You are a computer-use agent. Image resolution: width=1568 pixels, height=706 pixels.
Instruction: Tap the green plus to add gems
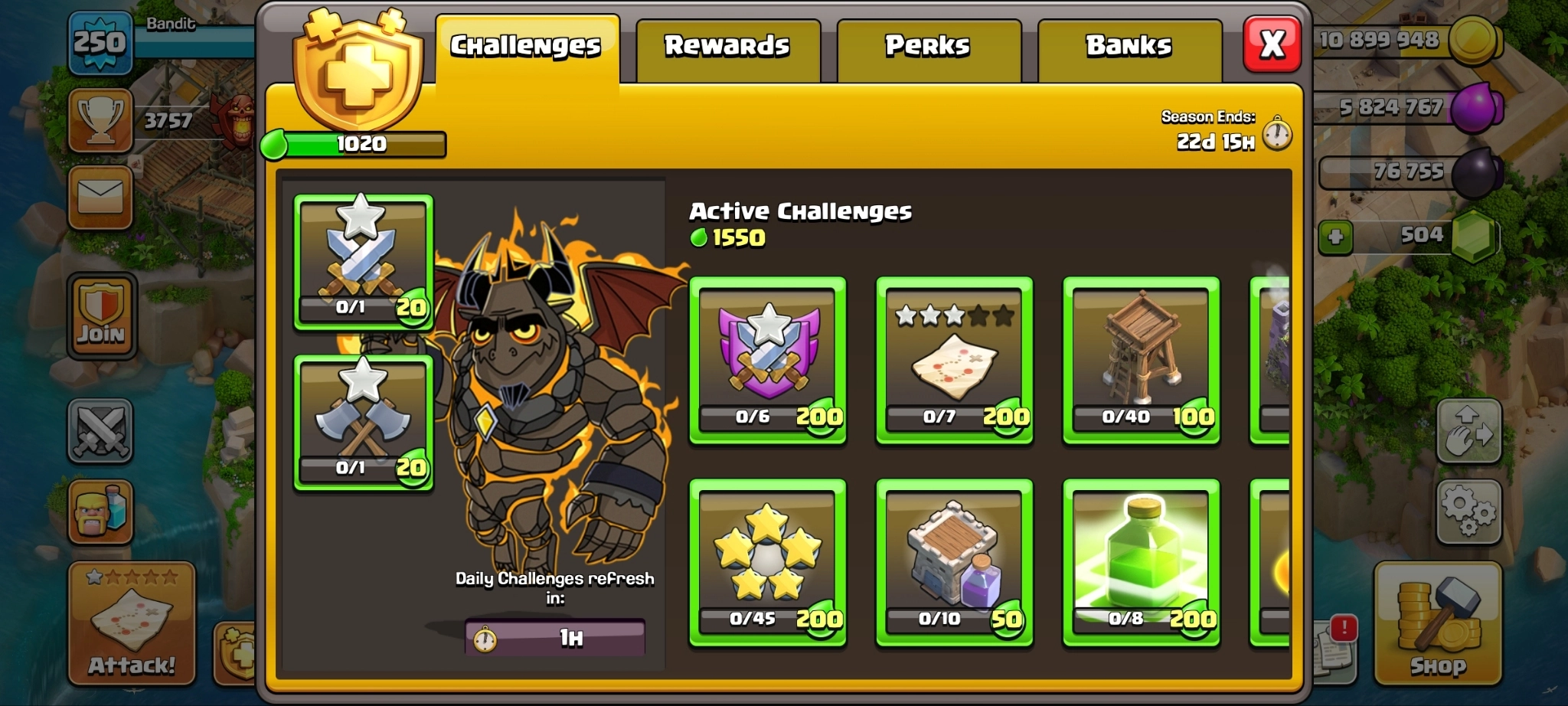tap(1336, 237)
